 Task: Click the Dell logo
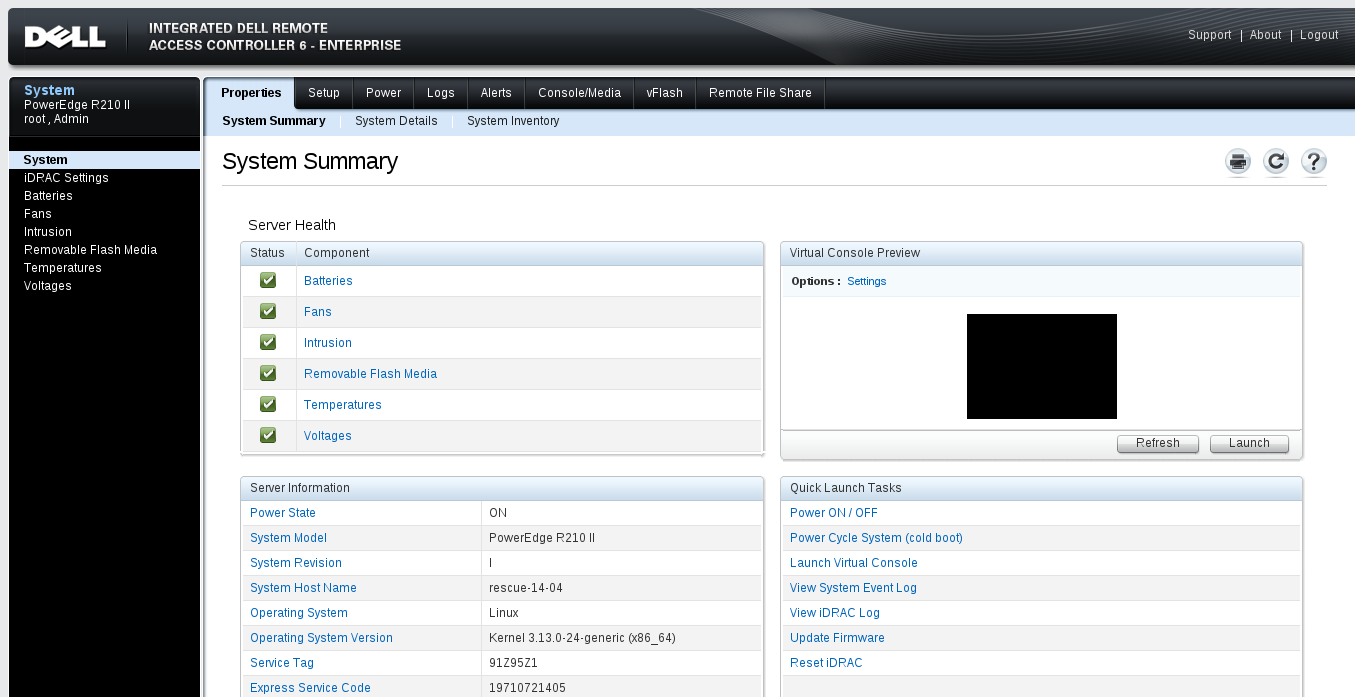tap(65, 37)
